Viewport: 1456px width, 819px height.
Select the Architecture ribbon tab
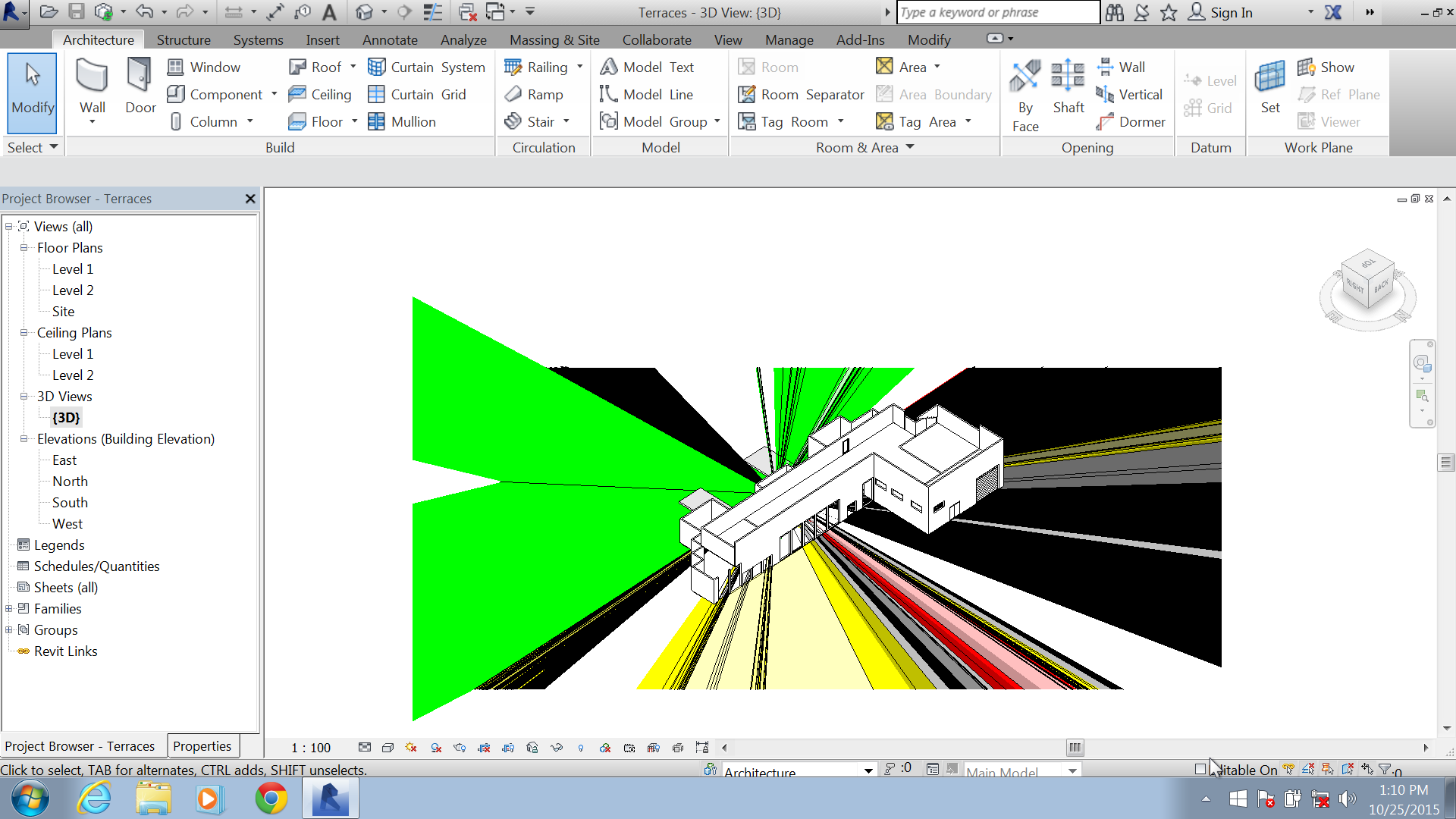point(98,39)
